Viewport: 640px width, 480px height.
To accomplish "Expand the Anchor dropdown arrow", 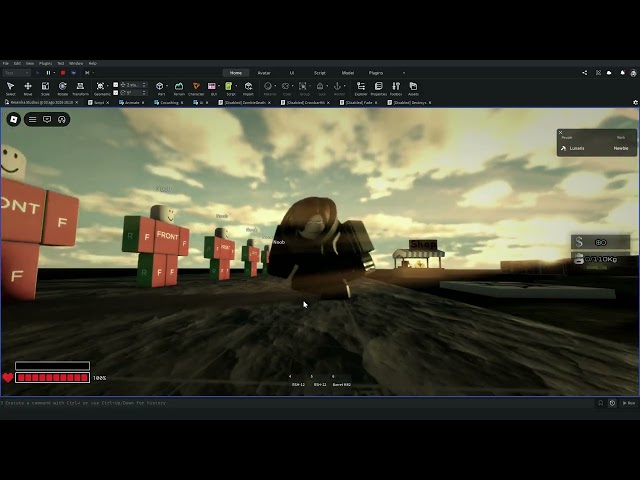I will point(345,86).
